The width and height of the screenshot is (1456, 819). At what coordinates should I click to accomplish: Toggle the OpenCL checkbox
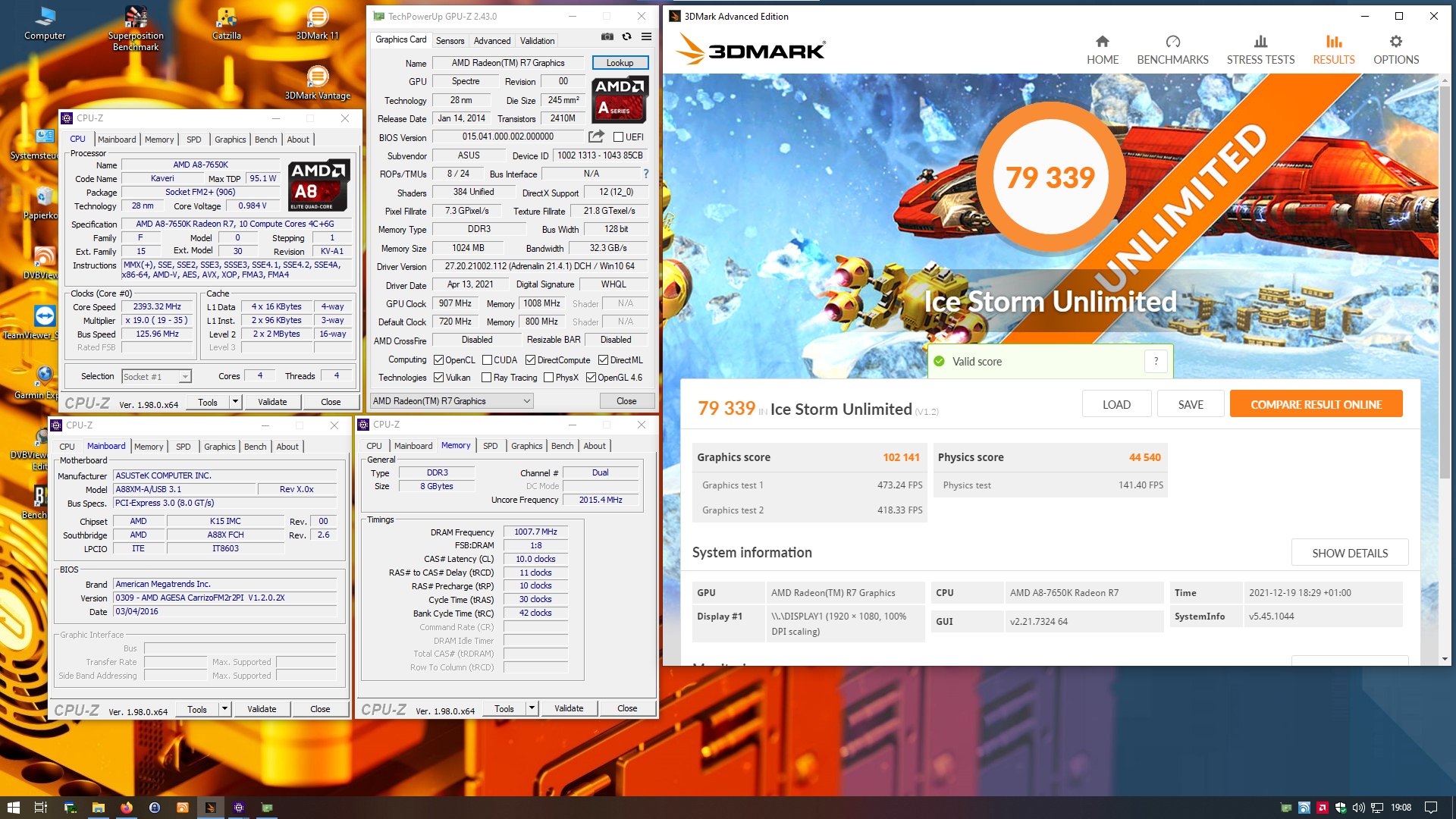(x=438, y=360)
